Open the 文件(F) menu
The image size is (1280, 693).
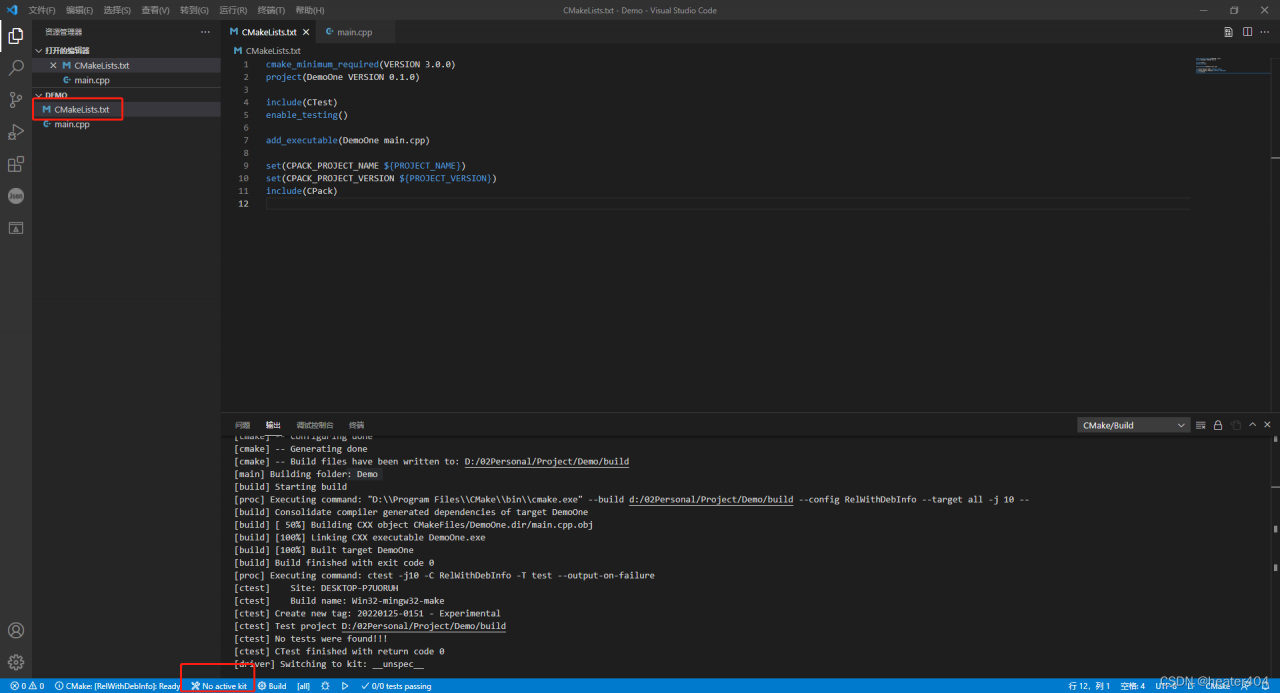pos(42,10)
